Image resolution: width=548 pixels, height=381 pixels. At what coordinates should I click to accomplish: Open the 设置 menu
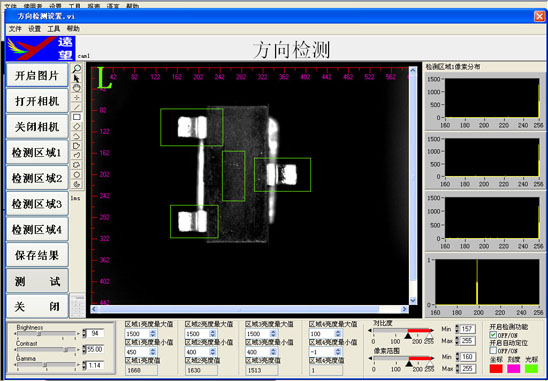[x=35, y=29]
